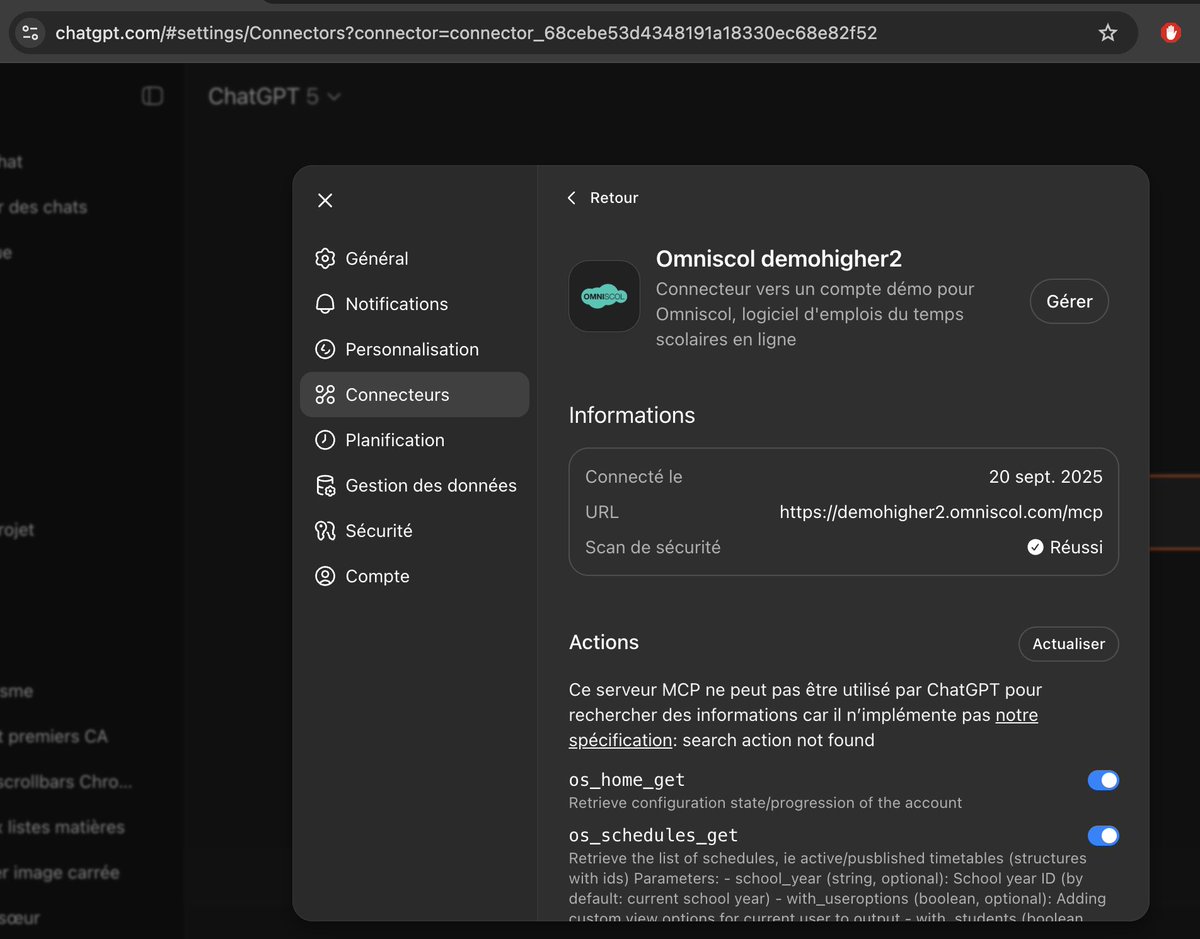
Task: Click the Connecteurs icon in sidebar
Action: (x=325, y=395)
